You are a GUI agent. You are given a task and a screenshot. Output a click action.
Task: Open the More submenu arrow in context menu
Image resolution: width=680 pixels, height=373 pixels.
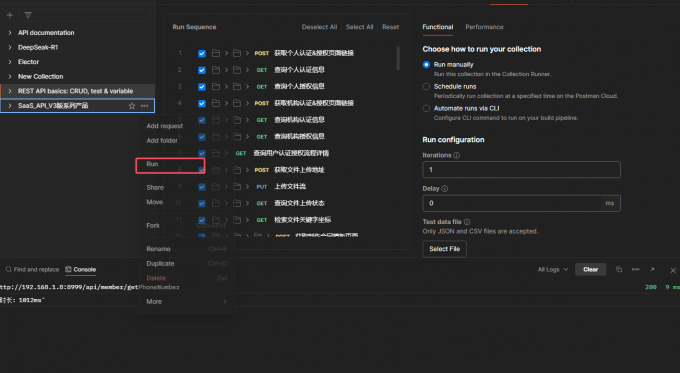225,301
